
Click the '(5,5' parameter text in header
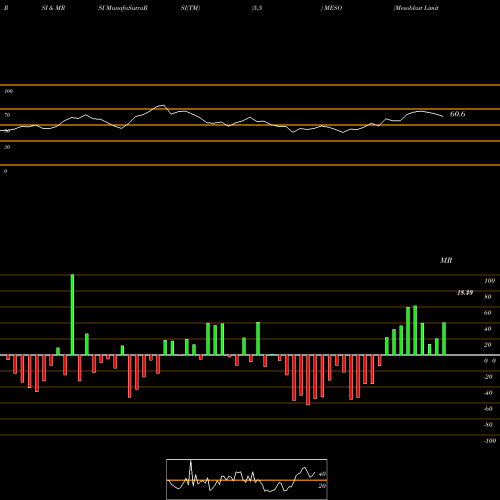click(257, 8)
